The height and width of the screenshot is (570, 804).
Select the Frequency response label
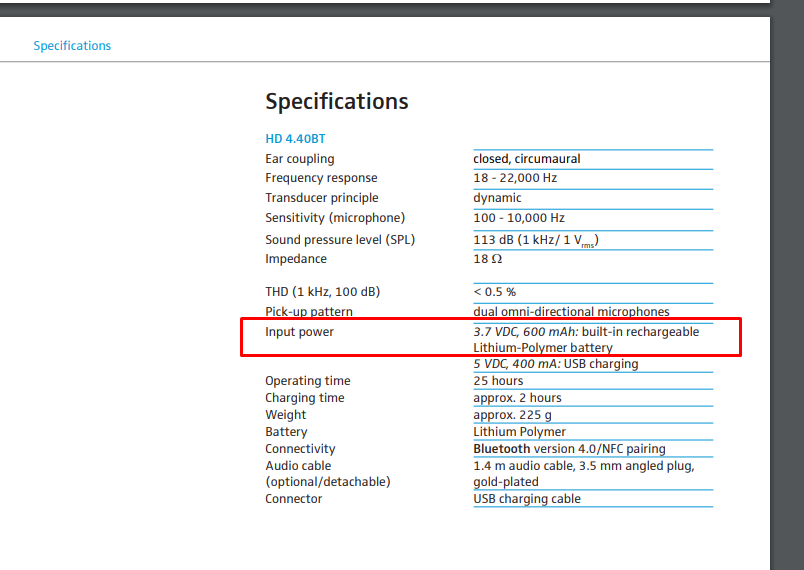[x=321, y=178]
